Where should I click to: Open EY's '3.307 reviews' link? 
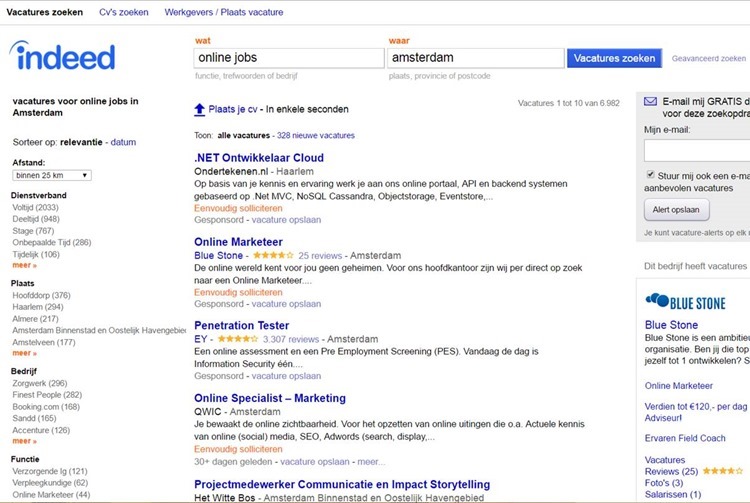[291, 339]
